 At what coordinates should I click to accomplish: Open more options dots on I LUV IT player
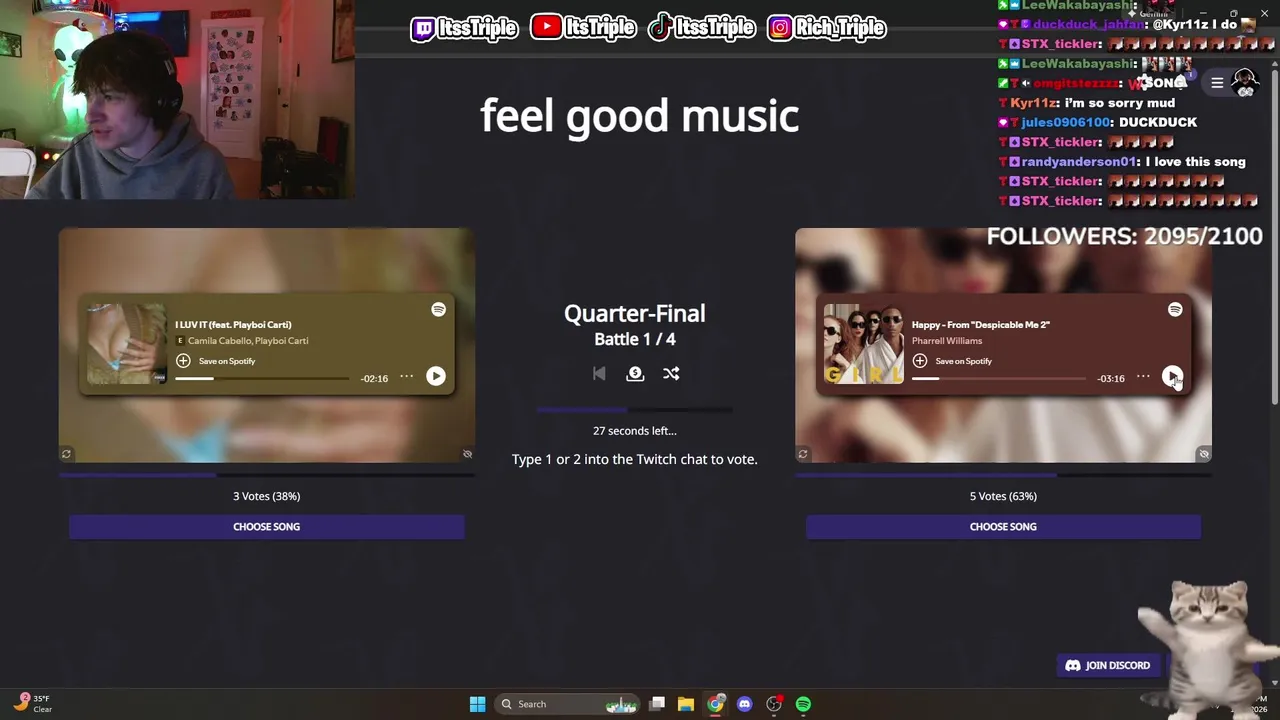(406, 377)
